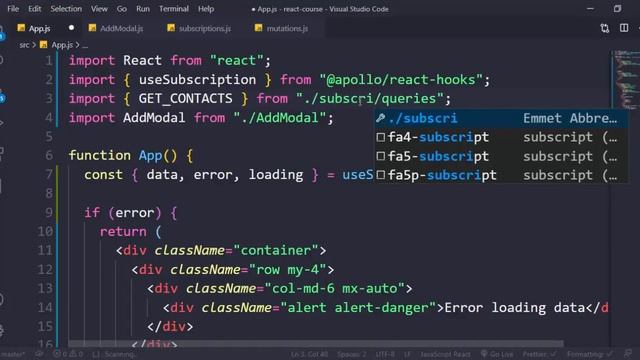Click the Prettier status item
The width and height of the screenshot is (640, 360).
pyautogui.click(x=539, y=354)
